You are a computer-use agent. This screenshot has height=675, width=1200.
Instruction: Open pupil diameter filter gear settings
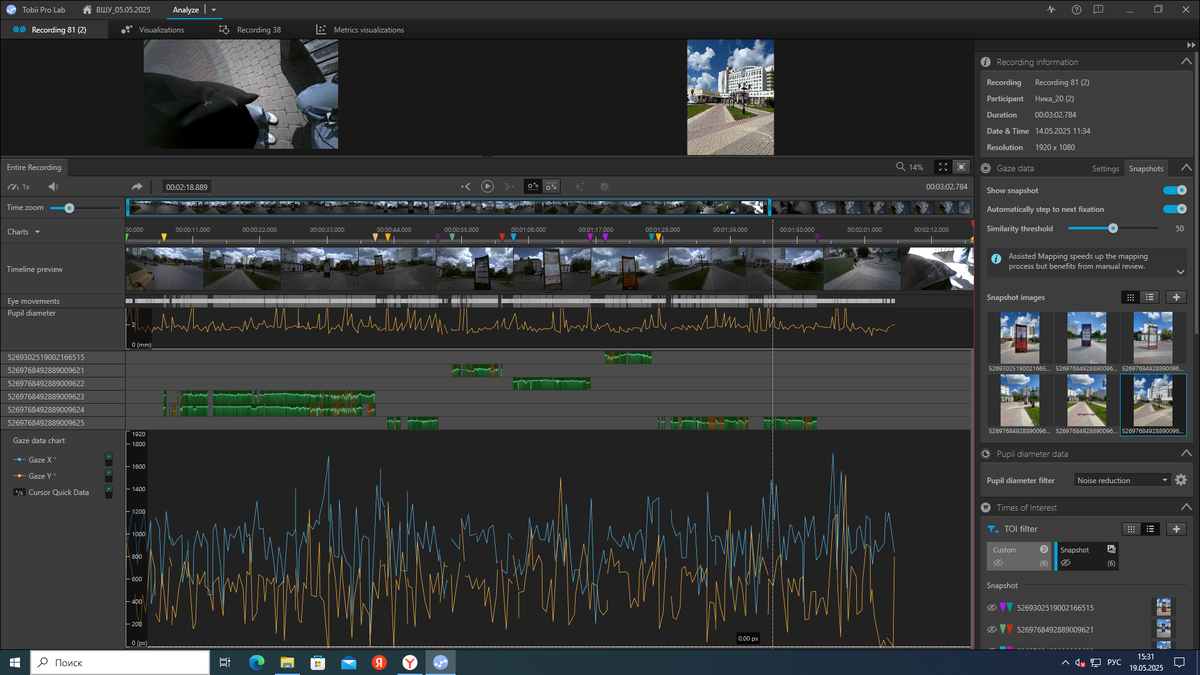[x=1180, y=480]
